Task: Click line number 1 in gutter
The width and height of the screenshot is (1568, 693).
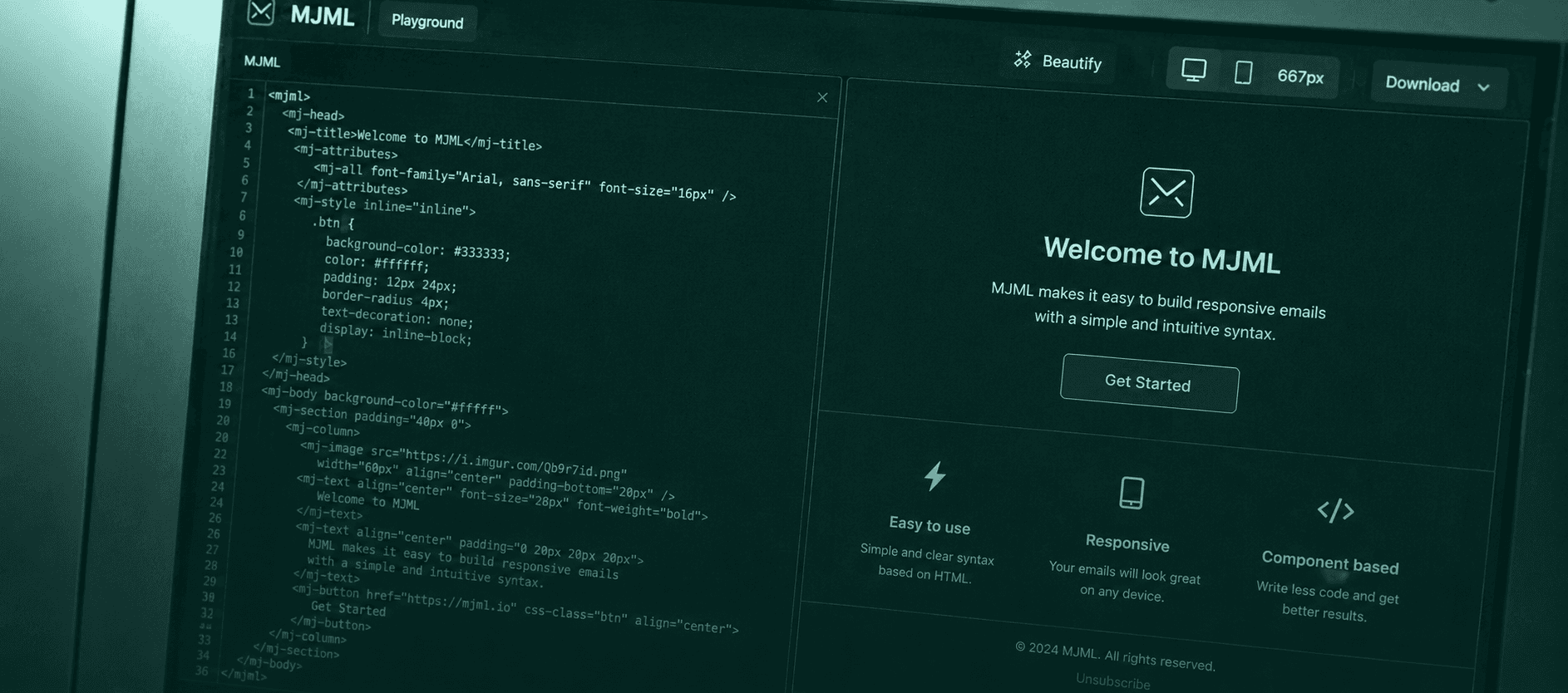Action: click(x=250, y=94)
